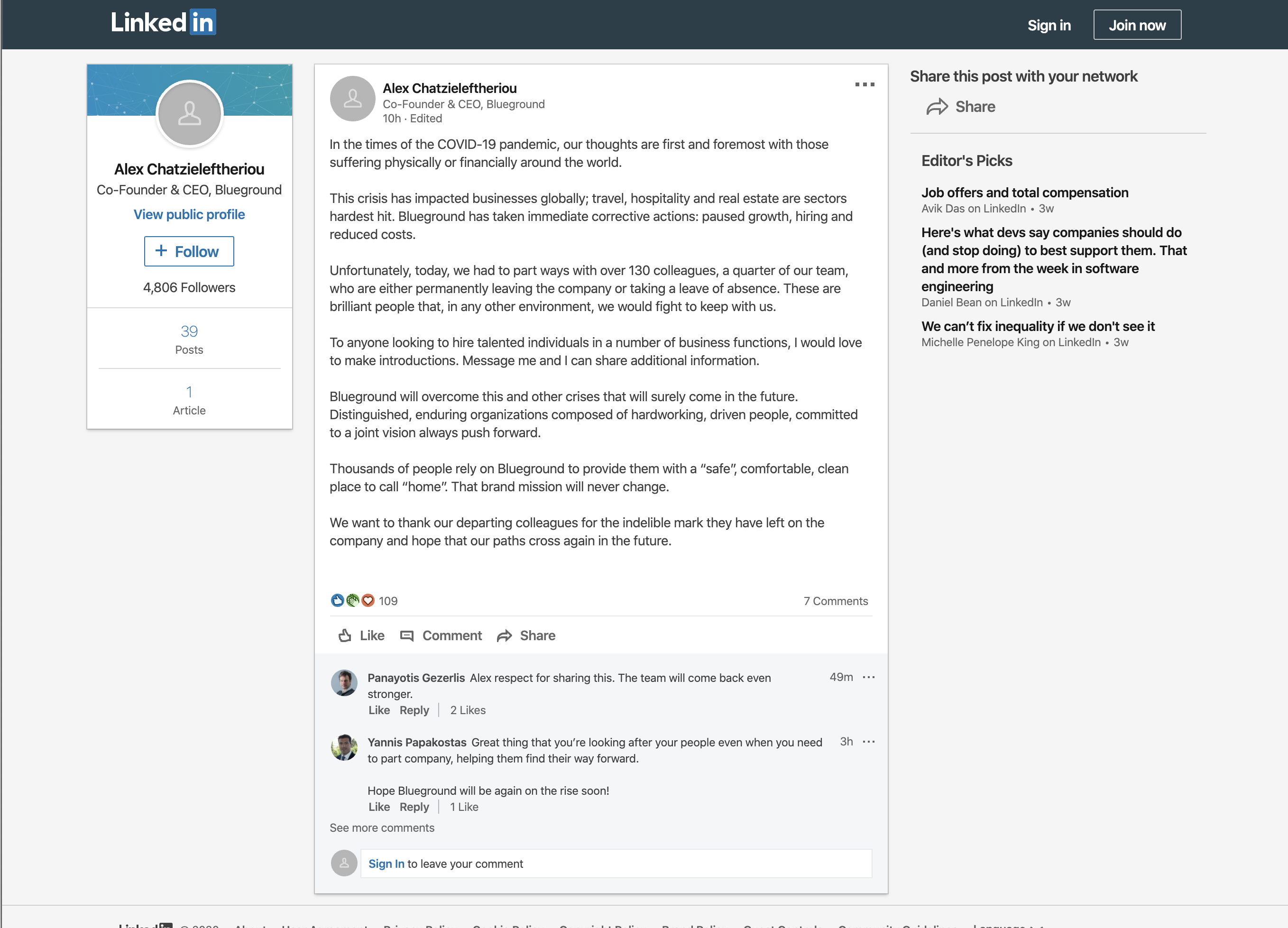Image resolution: width=1288 pixels, height=928 pixels.
Task: Reply to Yannis Papakostas comment
Action: click(x=414, y=807)
